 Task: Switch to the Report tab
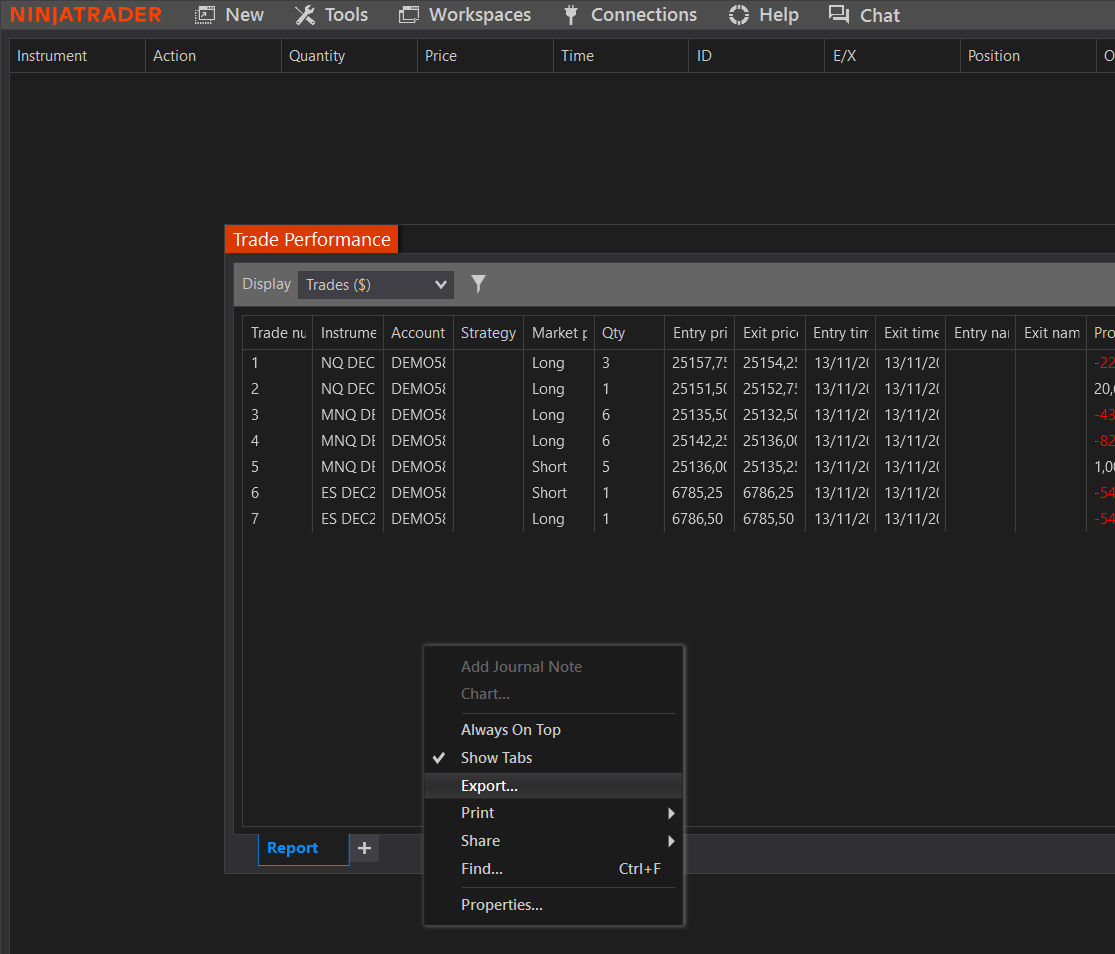[x=293, y=847]
